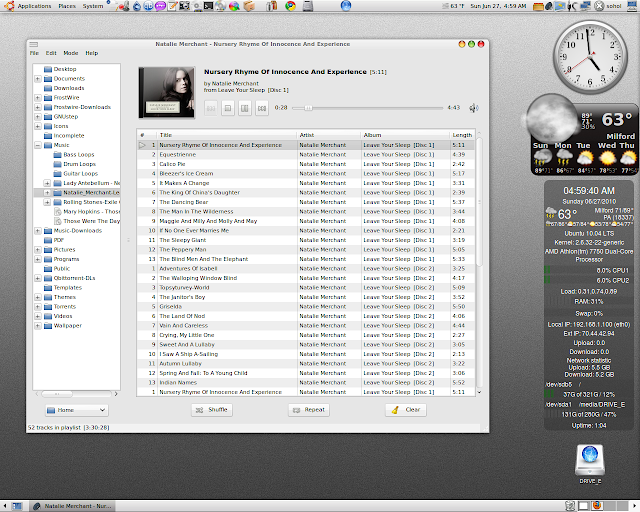
Task: Select the PDF folder
Action: 54,240
